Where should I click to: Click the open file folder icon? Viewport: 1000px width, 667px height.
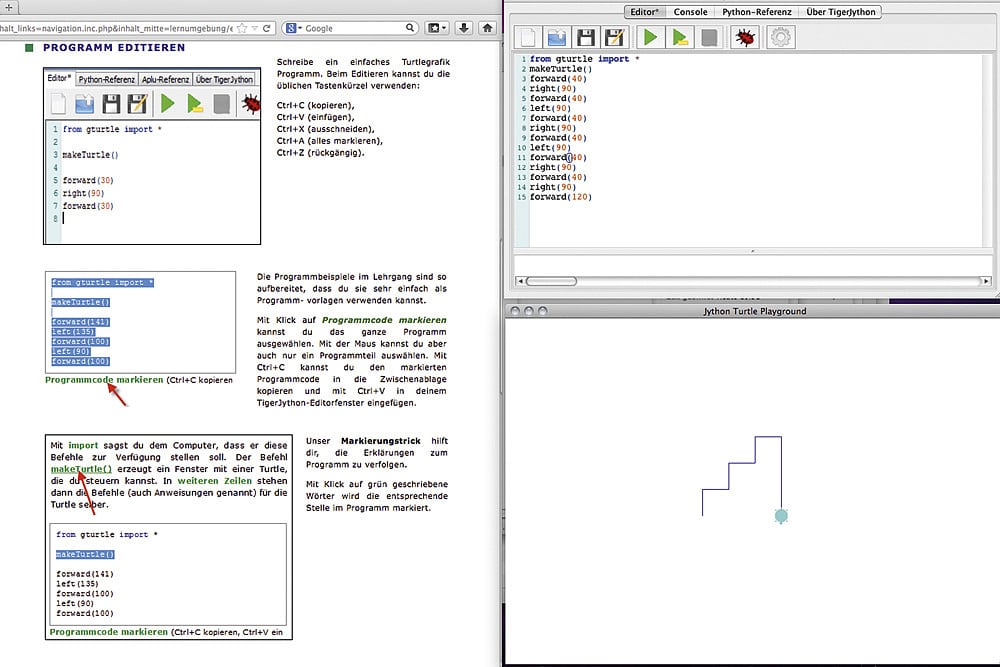557,38
